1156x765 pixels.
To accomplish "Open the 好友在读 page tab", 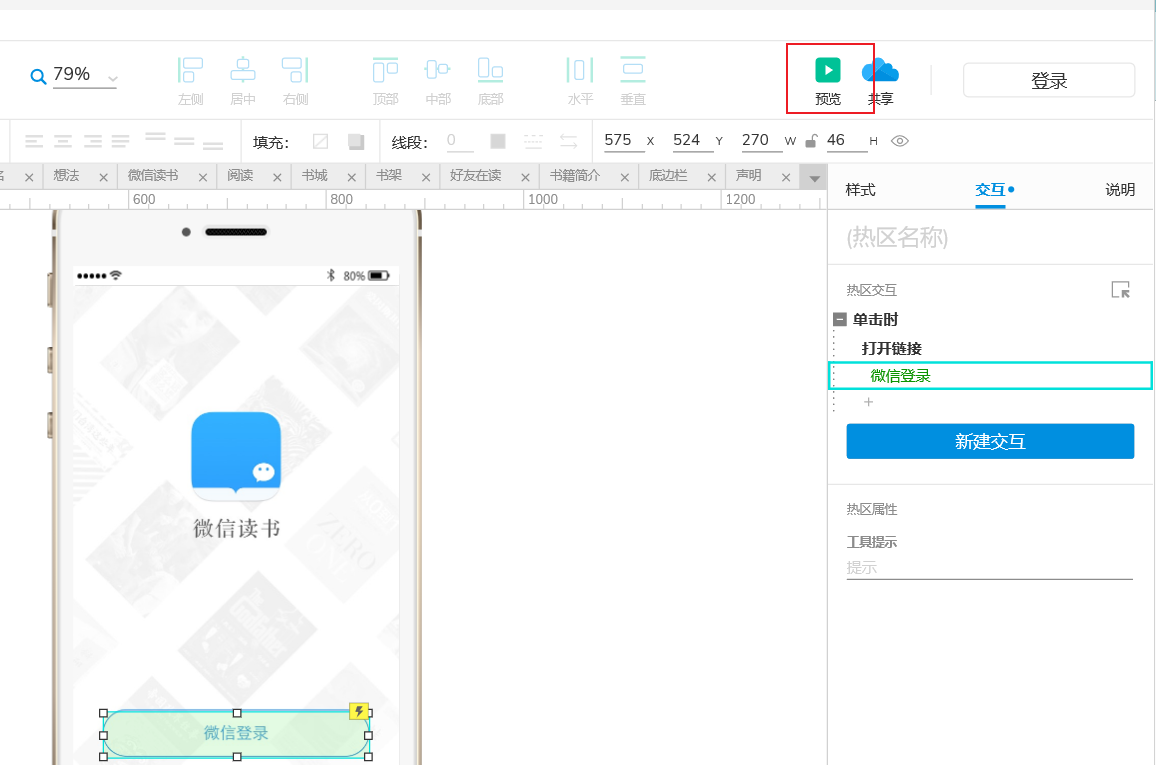I will click(476, 175).
